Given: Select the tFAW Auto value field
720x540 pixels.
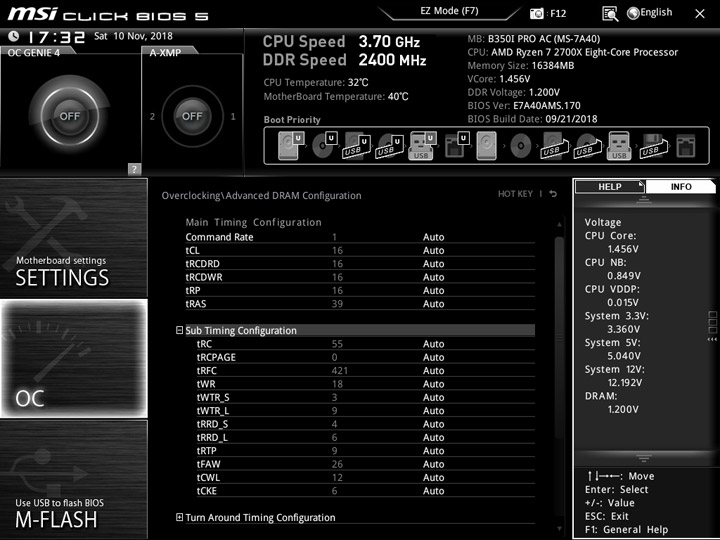Looking at the screenshot, I should (x=433, y=464).
